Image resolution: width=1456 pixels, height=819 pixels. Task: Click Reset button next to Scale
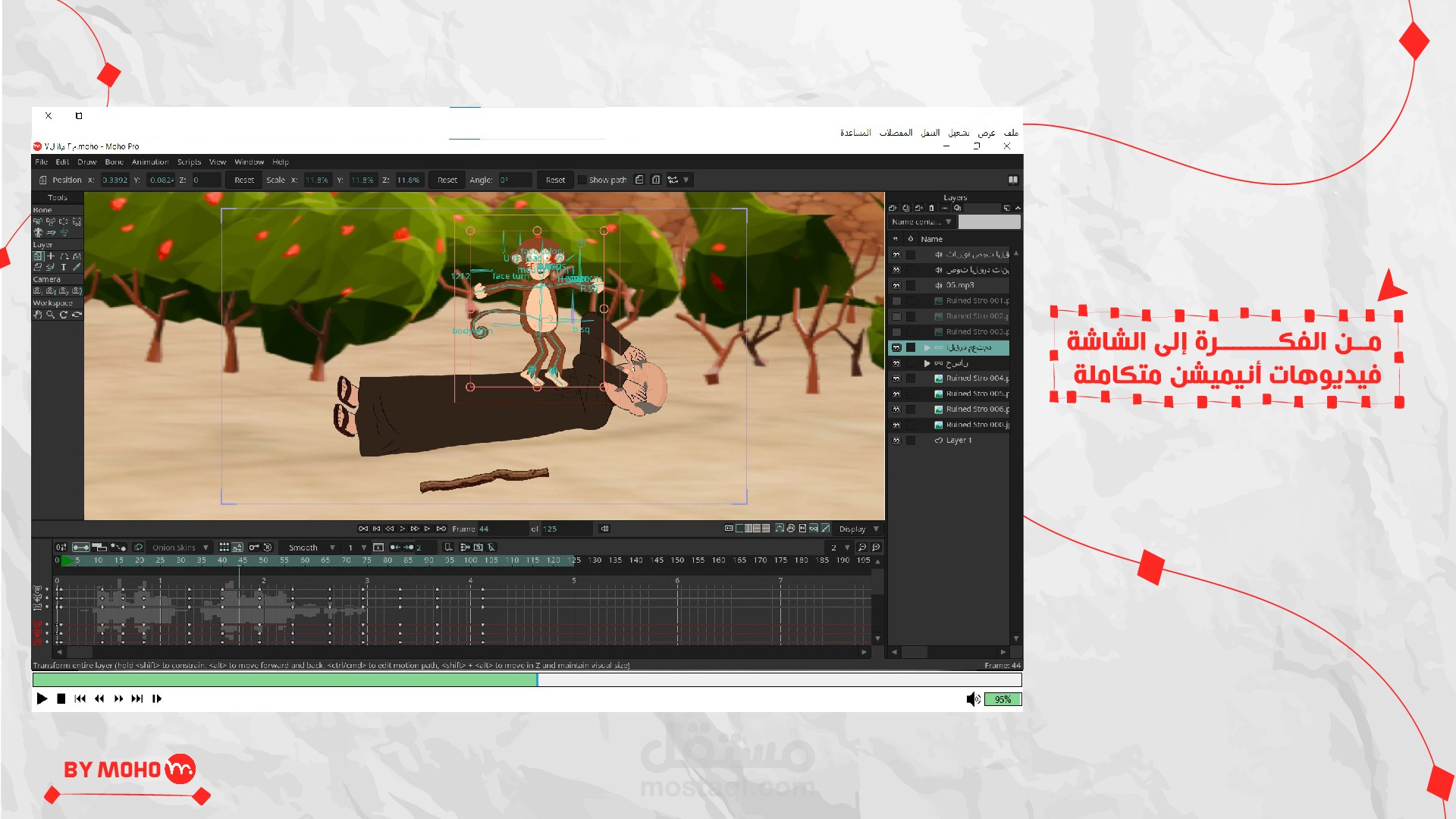tap(447, 180)
